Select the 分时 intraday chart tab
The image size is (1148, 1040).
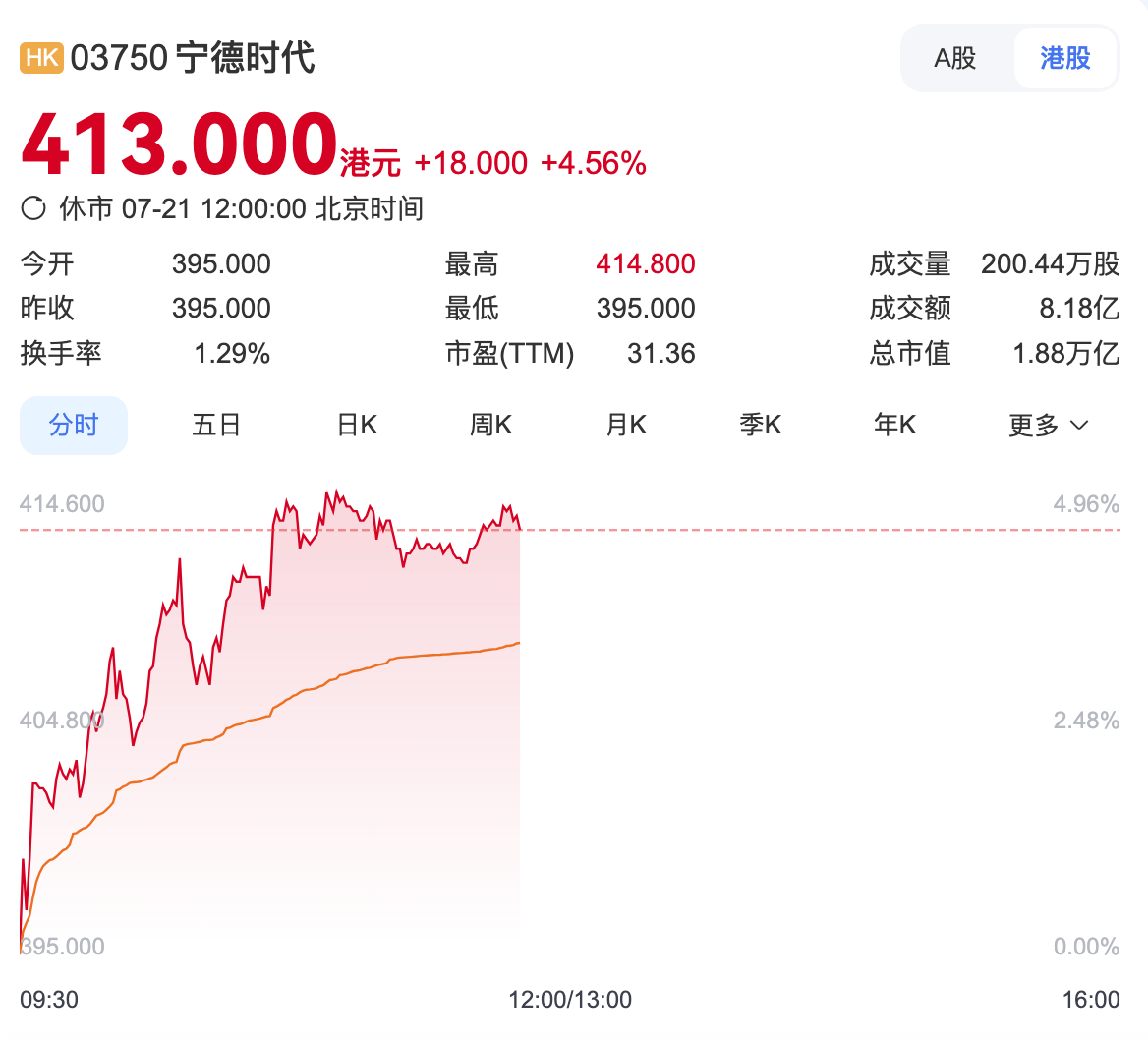[73, 424]
